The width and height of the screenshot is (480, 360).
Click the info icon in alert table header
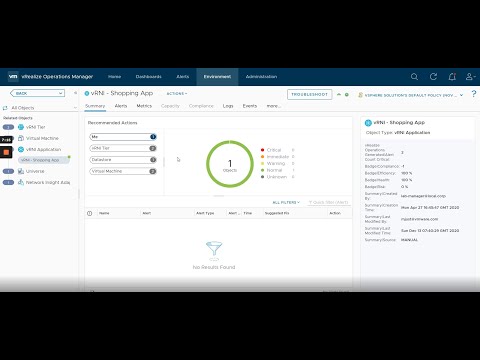(90, 213)
